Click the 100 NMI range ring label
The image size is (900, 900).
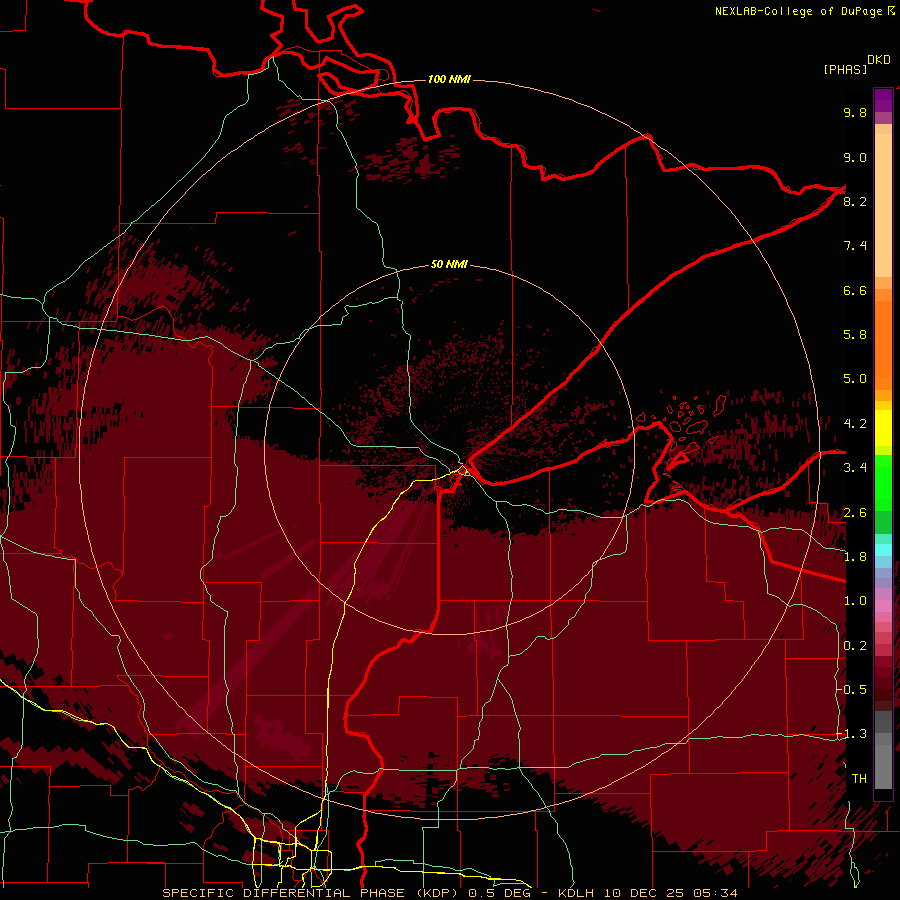tap(449, 79)
